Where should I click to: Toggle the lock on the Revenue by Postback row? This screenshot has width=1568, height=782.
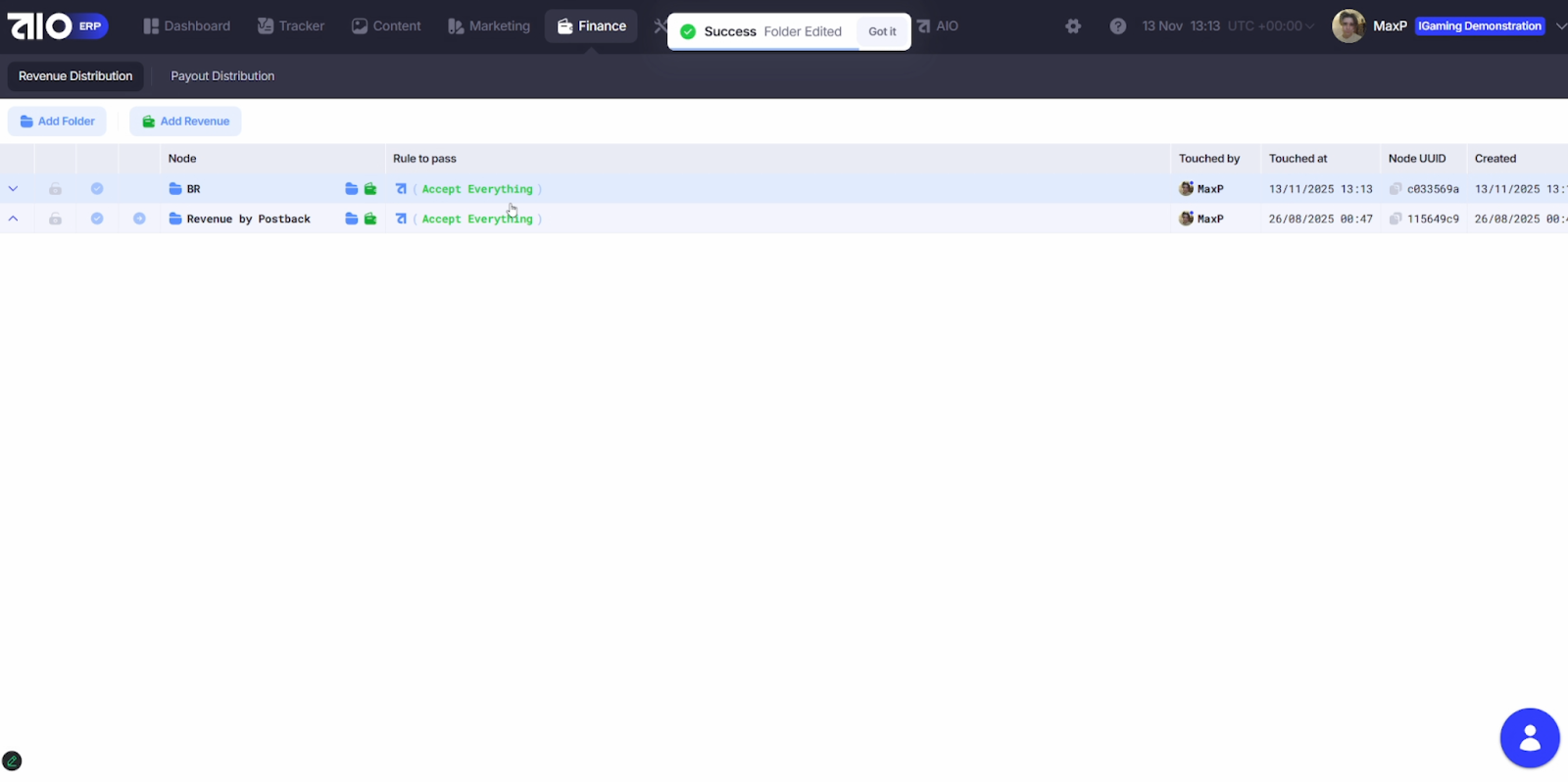point(55,220)
